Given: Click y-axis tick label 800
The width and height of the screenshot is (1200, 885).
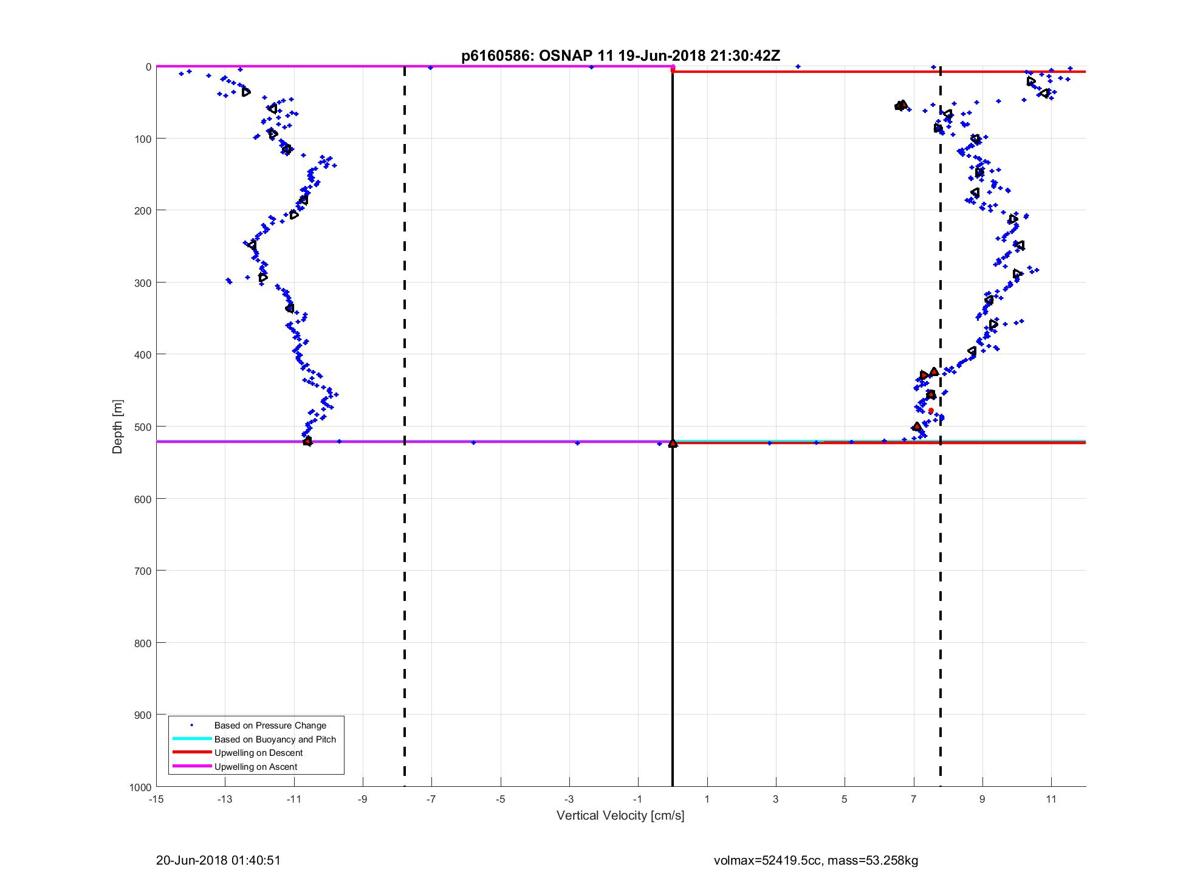Looking at the screenshot, I should point(141,642).
